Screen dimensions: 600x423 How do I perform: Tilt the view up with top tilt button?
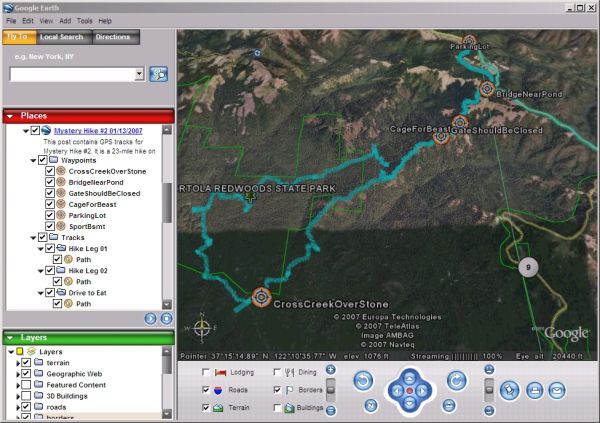click(489, 369)
